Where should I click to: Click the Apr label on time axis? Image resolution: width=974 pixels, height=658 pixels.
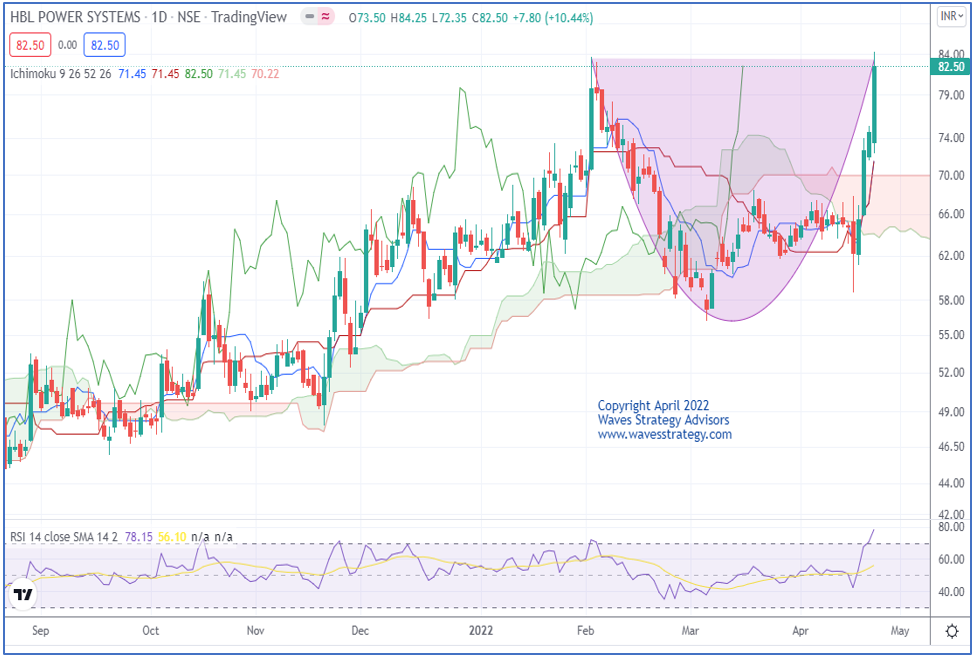(x=801, y=631)
